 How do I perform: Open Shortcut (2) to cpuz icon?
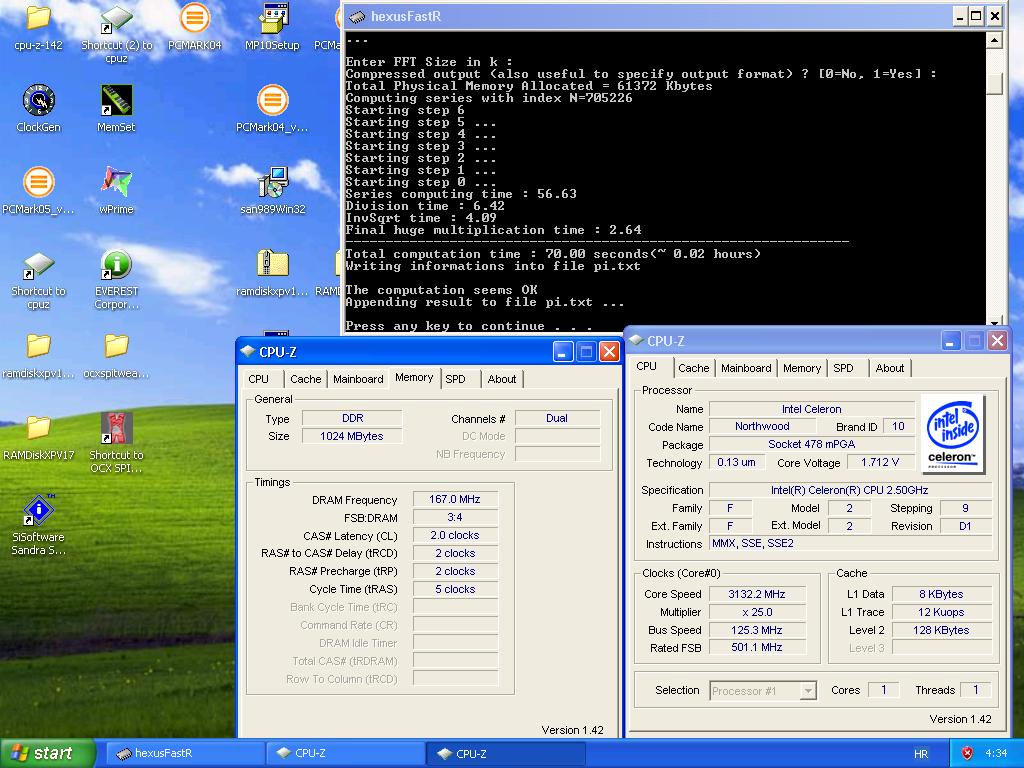coord(116,18)
